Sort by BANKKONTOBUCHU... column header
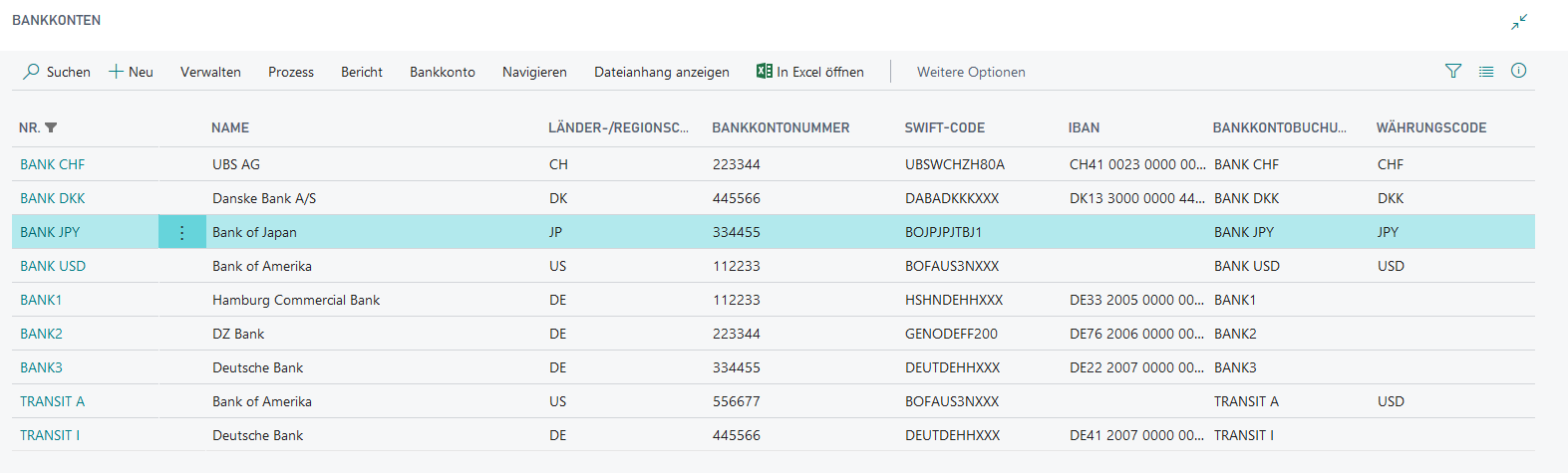This screenshot has width=1568, height=473. pos(1280,127)
